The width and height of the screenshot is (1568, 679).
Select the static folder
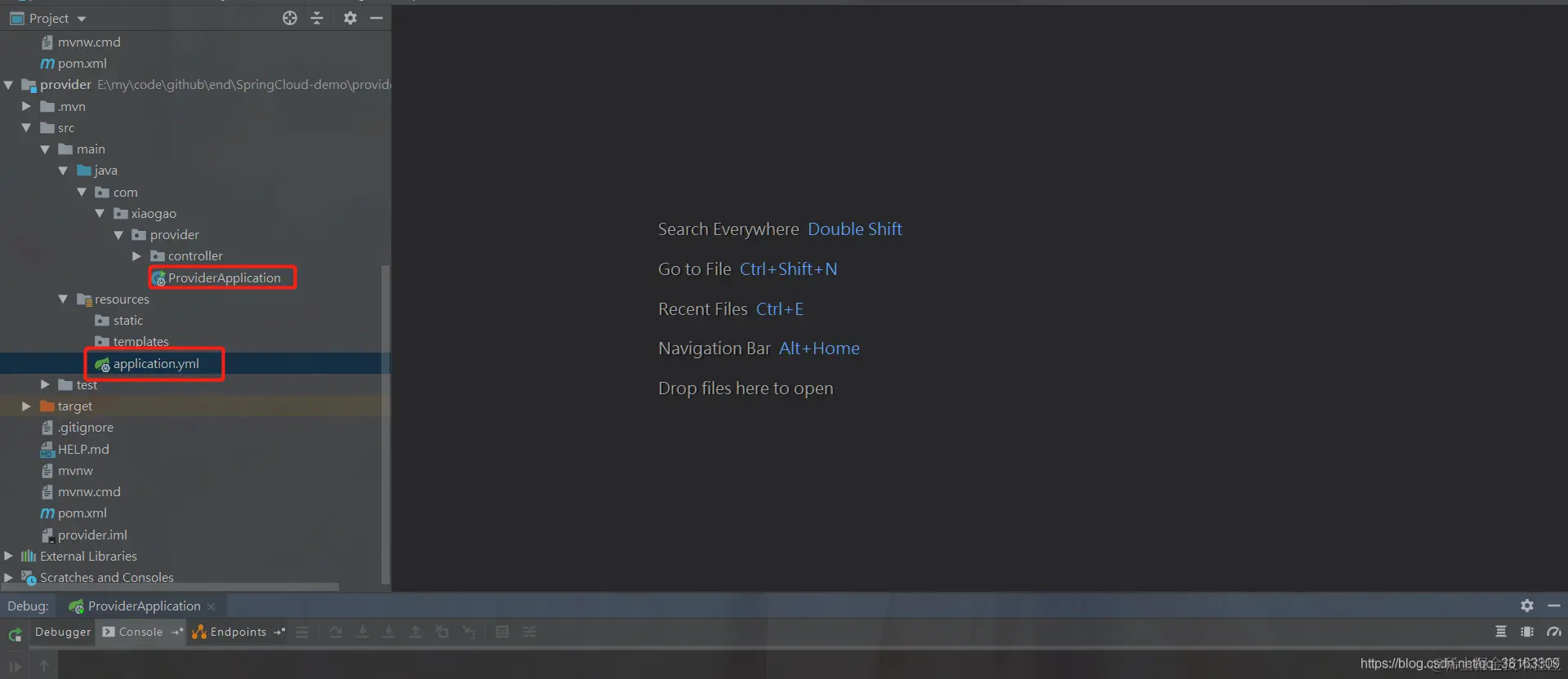(x=127, y=321)
